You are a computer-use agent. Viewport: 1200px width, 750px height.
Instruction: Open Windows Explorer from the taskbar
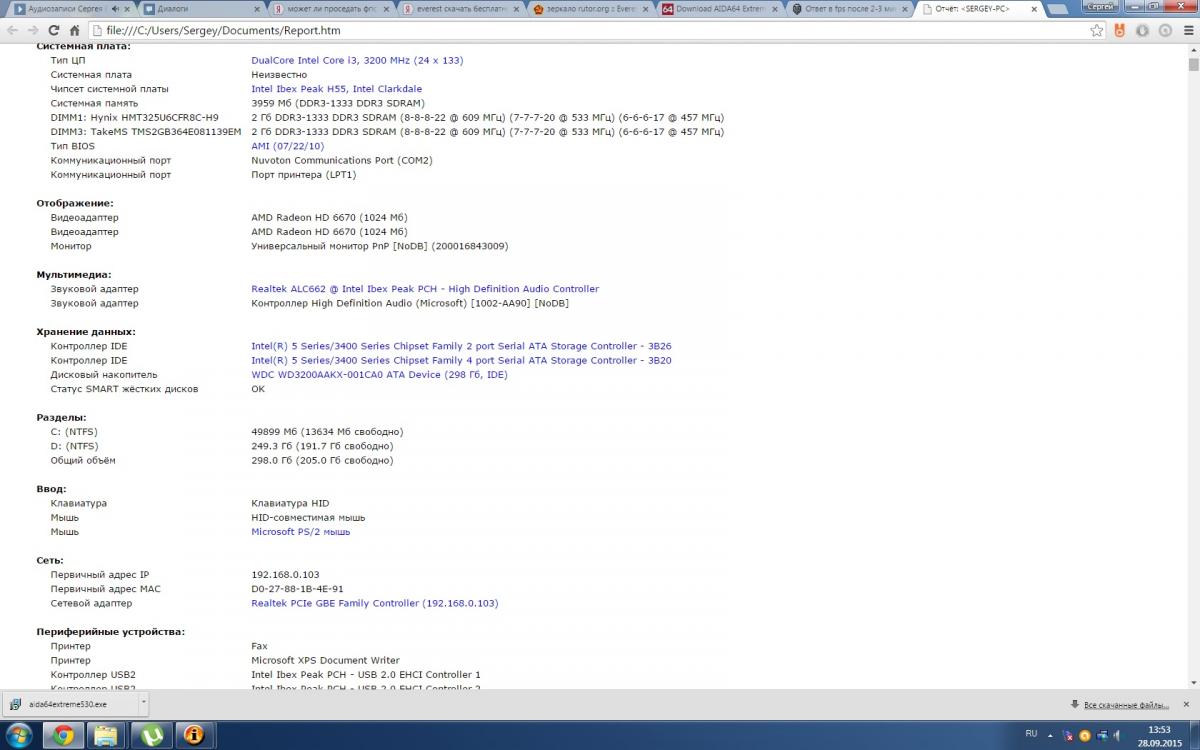[x=105, y=736]
